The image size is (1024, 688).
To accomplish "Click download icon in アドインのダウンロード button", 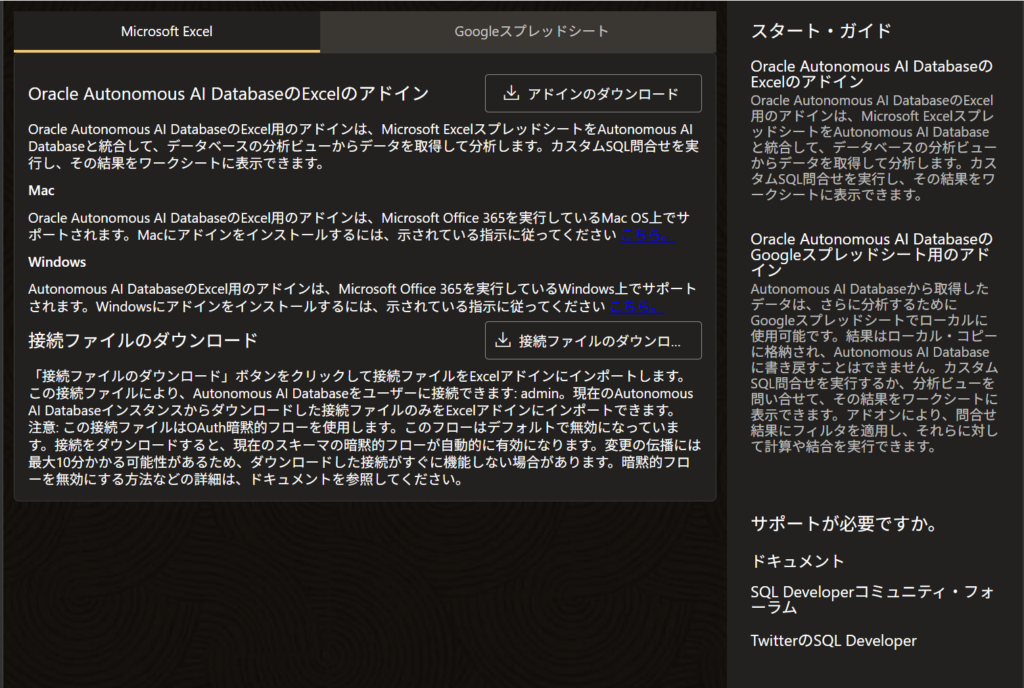I will (511, 93).
